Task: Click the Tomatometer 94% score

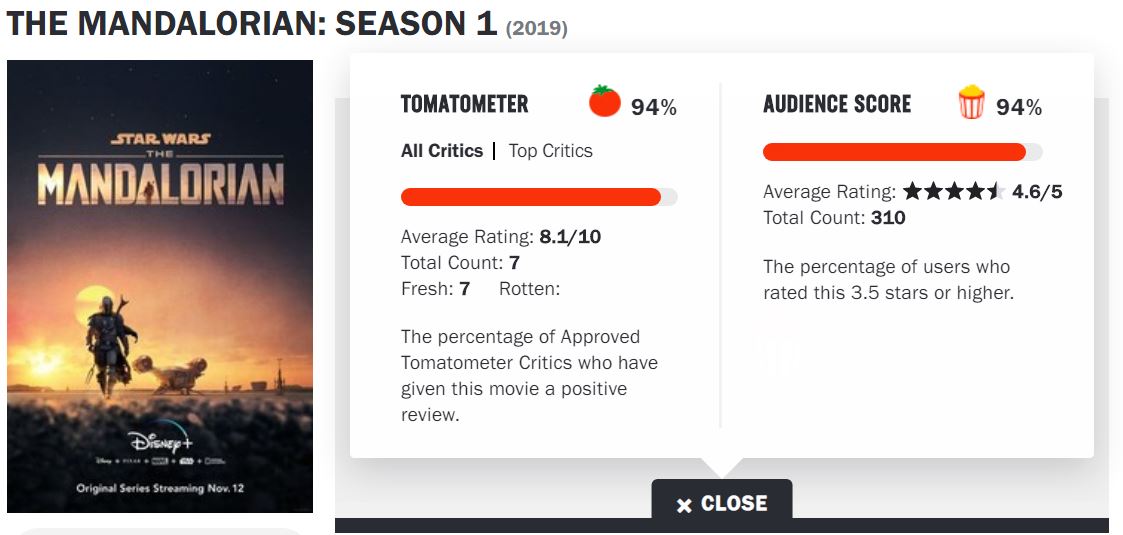Action: point(654,107)
